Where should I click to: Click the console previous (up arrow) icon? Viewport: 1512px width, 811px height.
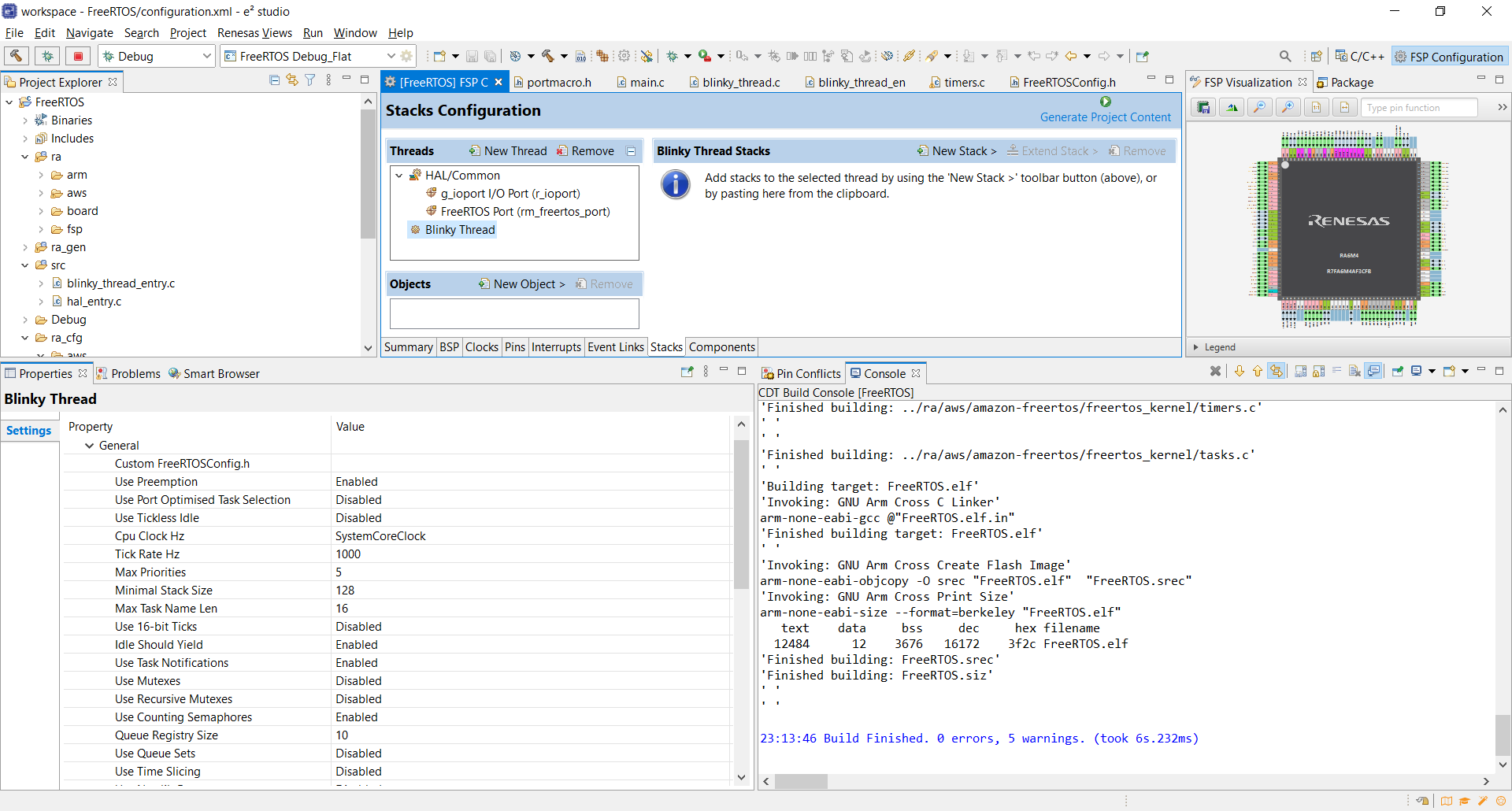[x=1258, y=371]
